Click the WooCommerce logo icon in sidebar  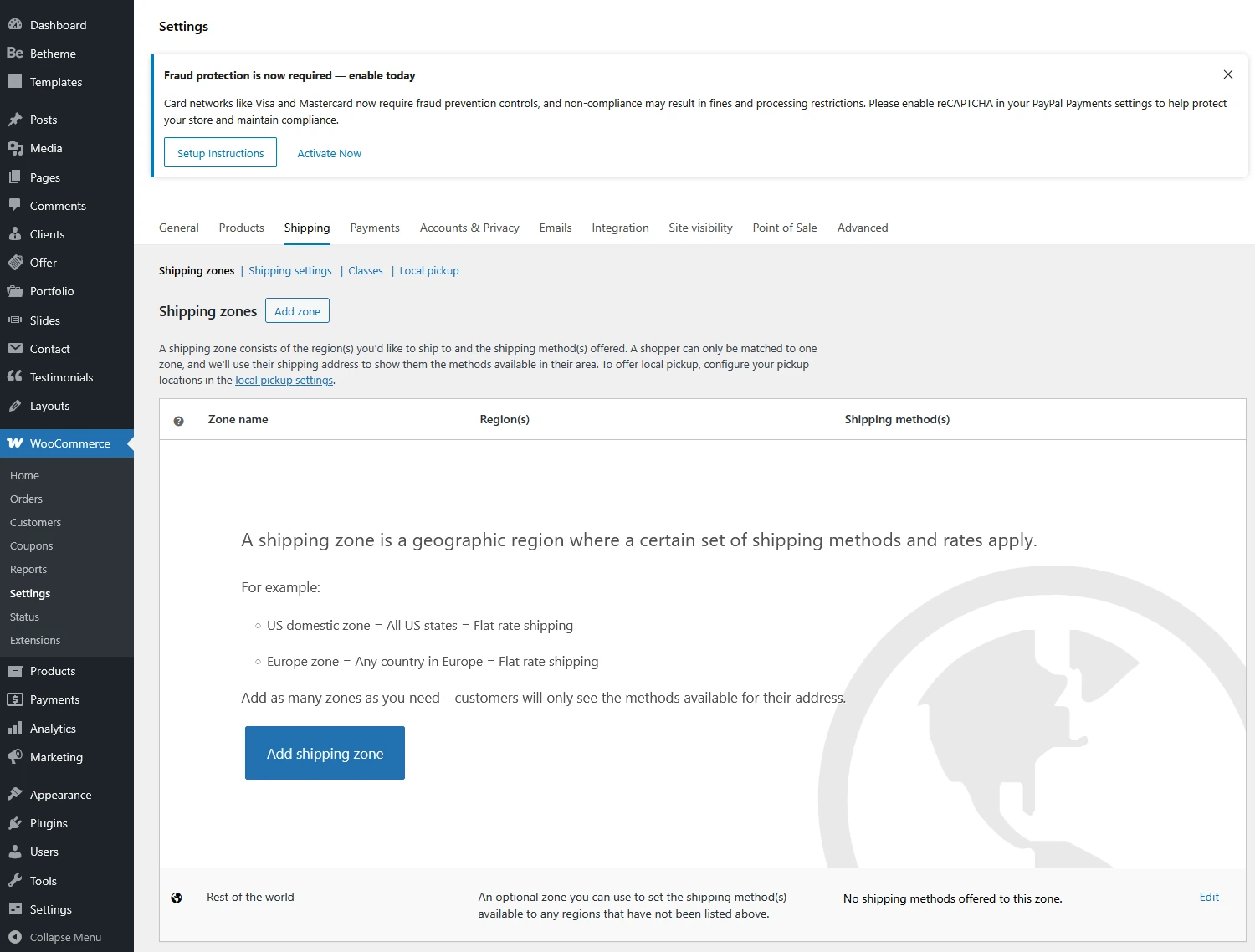[16, 443]
